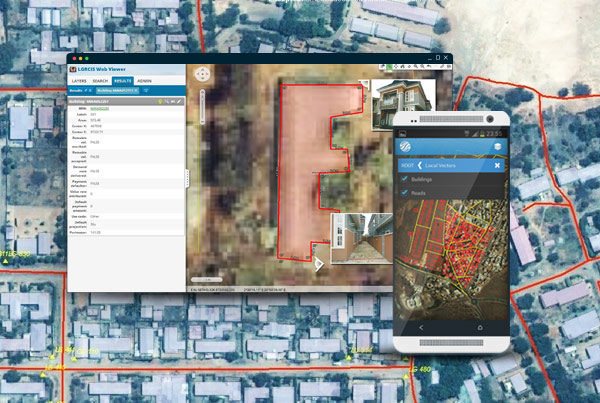
Task: Tap the phone's home navigation button
Action: point(480,328)
